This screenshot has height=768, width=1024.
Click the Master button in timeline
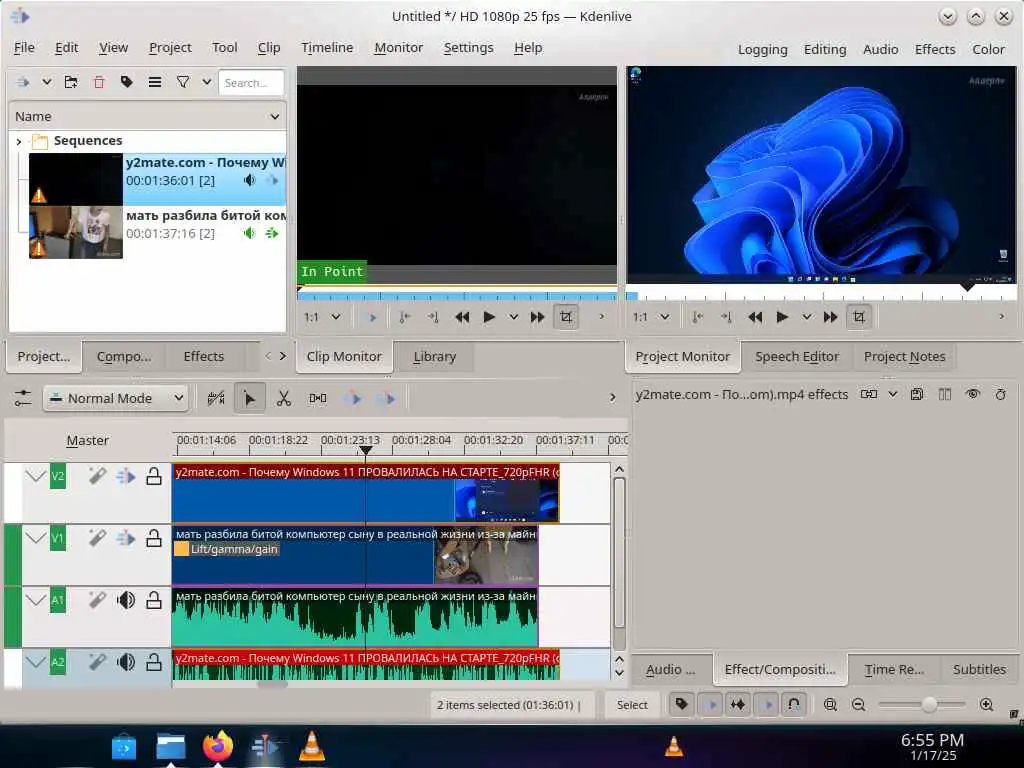88,440
